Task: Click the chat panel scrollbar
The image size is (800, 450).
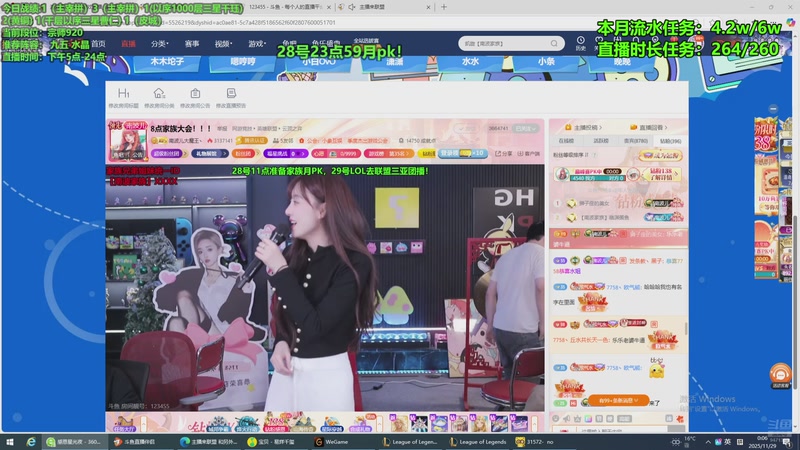Action: [686, 329]
